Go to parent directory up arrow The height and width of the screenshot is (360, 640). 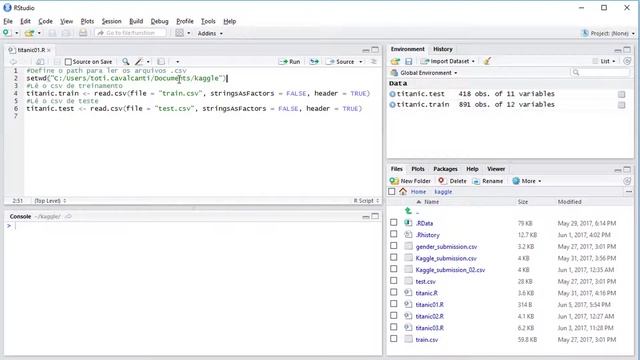tap(408, 211)
